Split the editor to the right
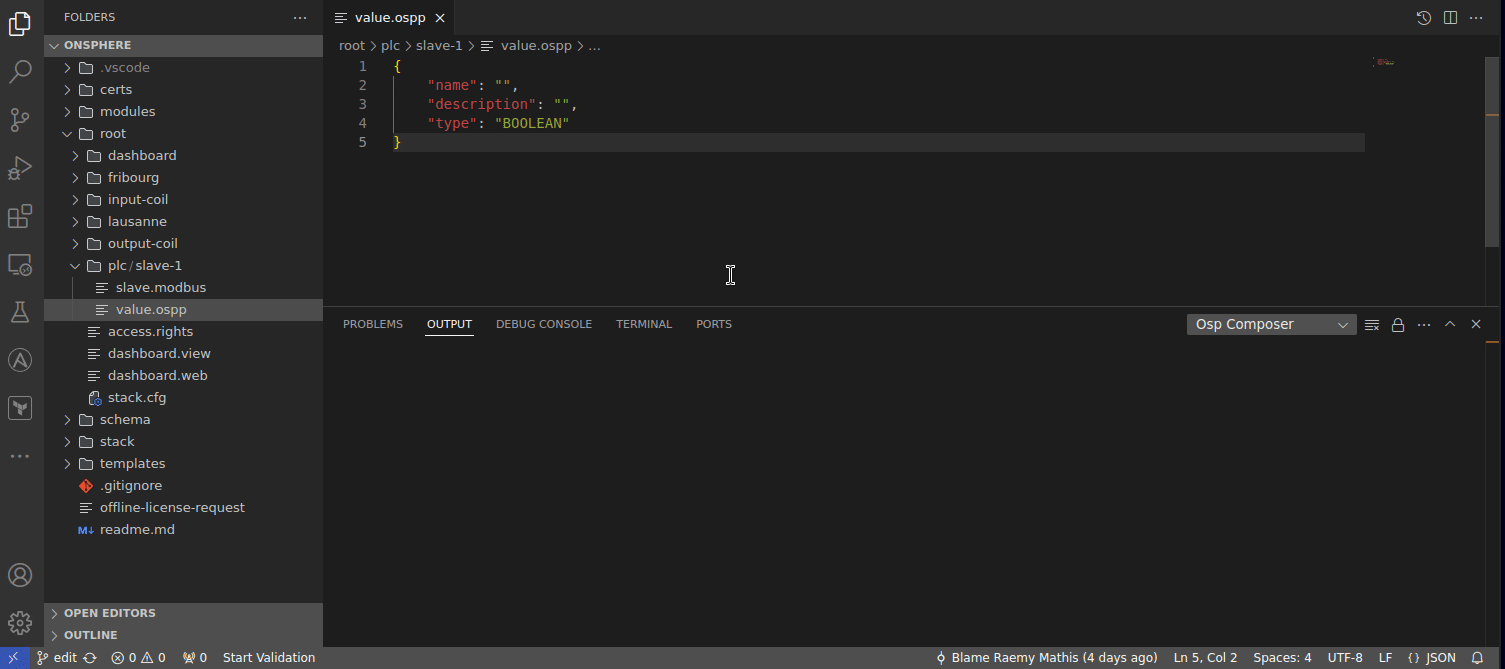 [x=1450, y=18]
